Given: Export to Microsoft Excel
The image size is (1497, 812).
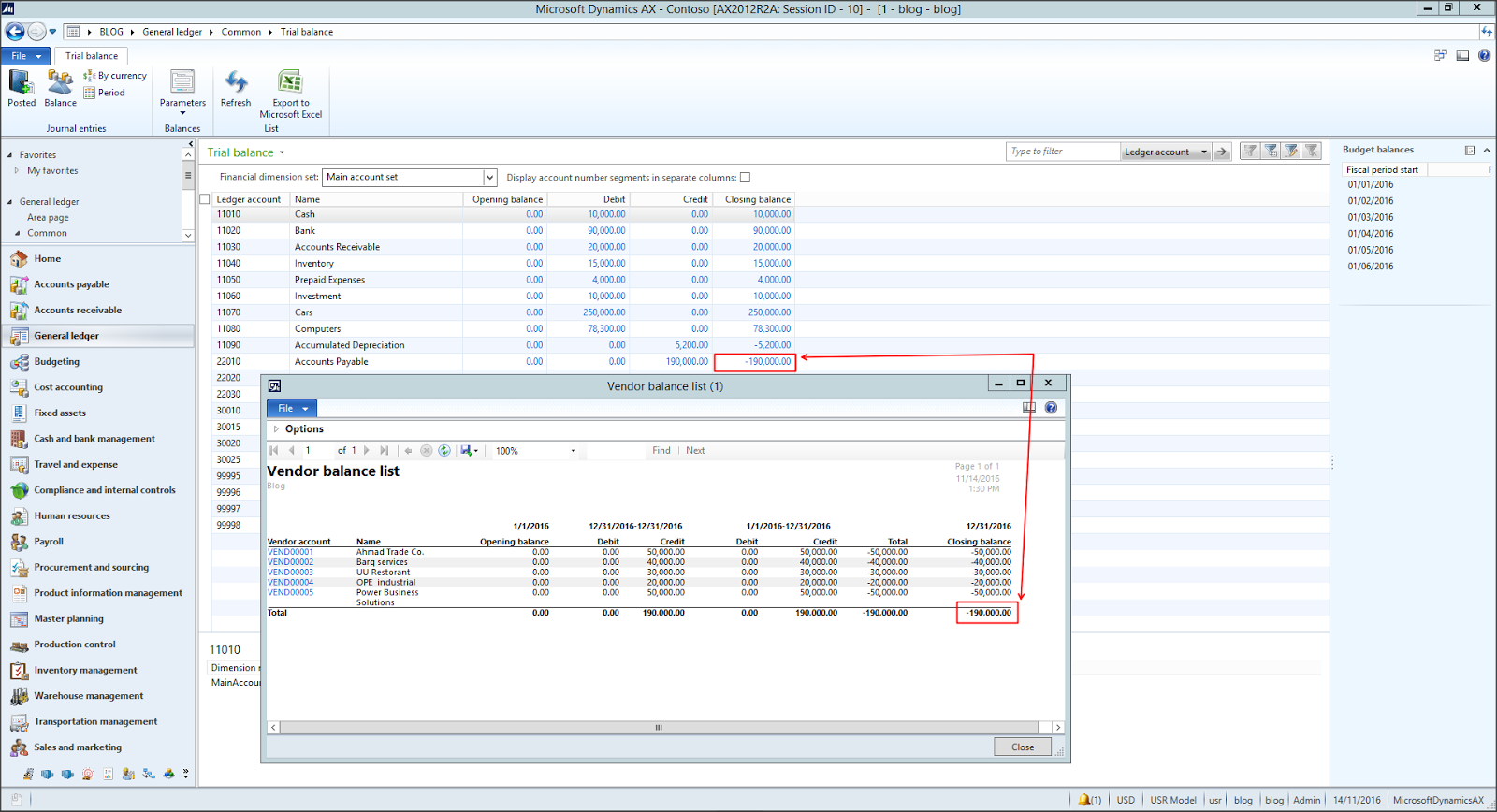Looking at the screenshot, I should (x=290, y=94).
